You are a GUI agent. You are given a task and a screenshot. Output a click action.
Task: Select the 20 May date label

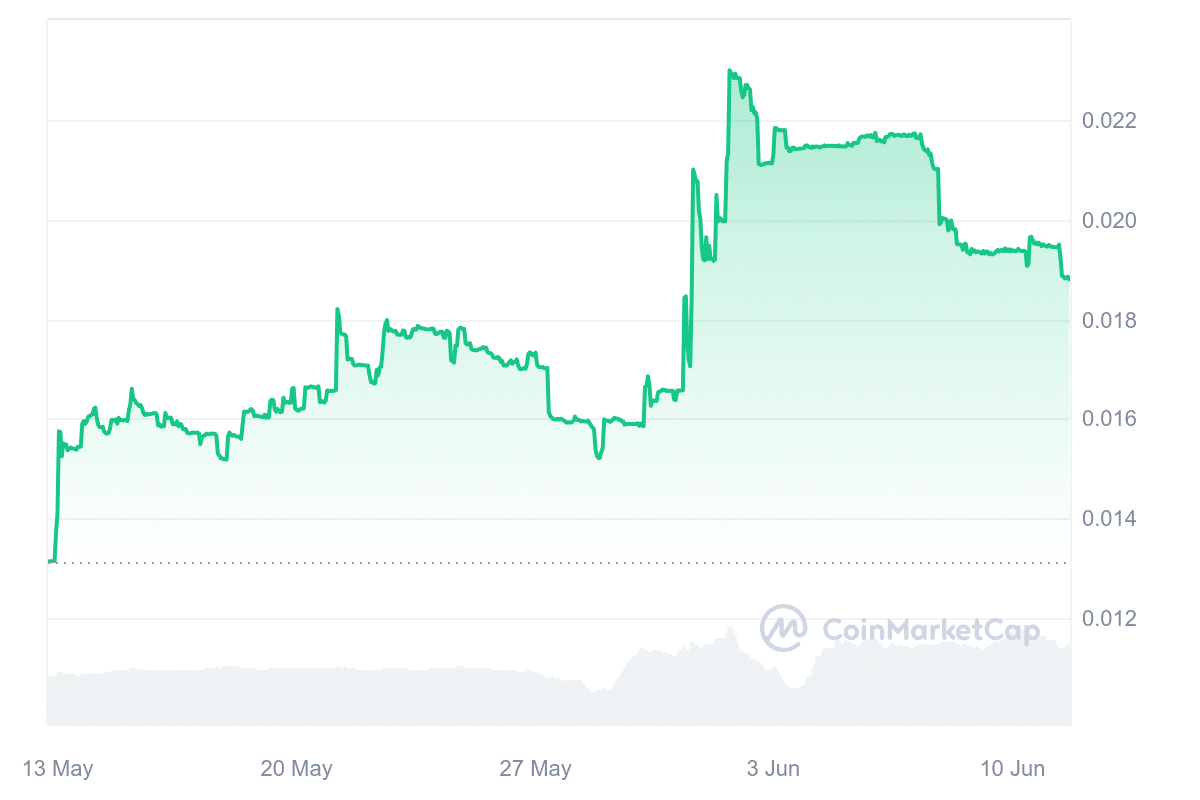pos(296,769)
